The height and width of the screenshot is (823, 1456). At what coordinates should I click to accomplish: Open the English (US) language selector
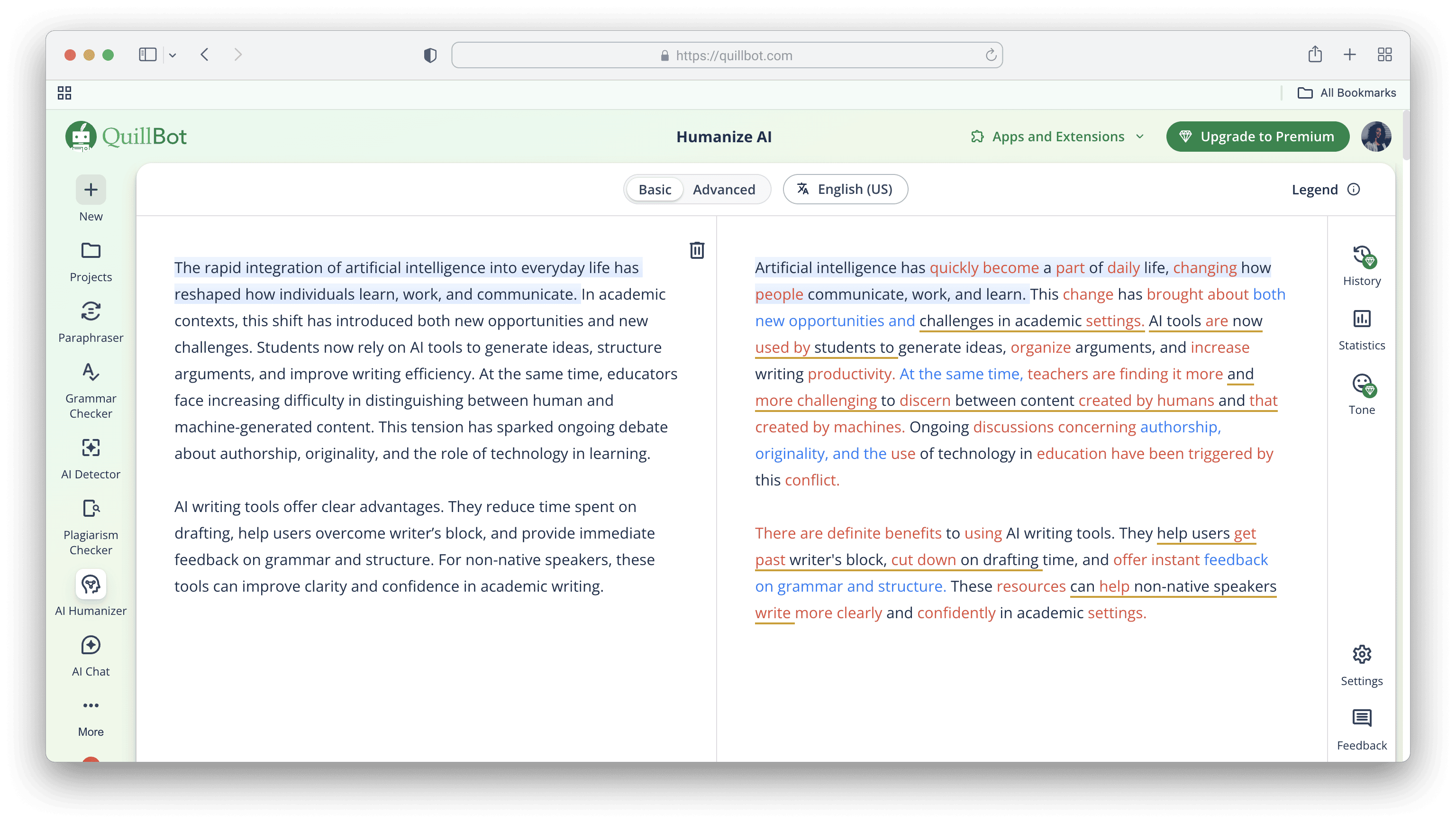(845, 189)
